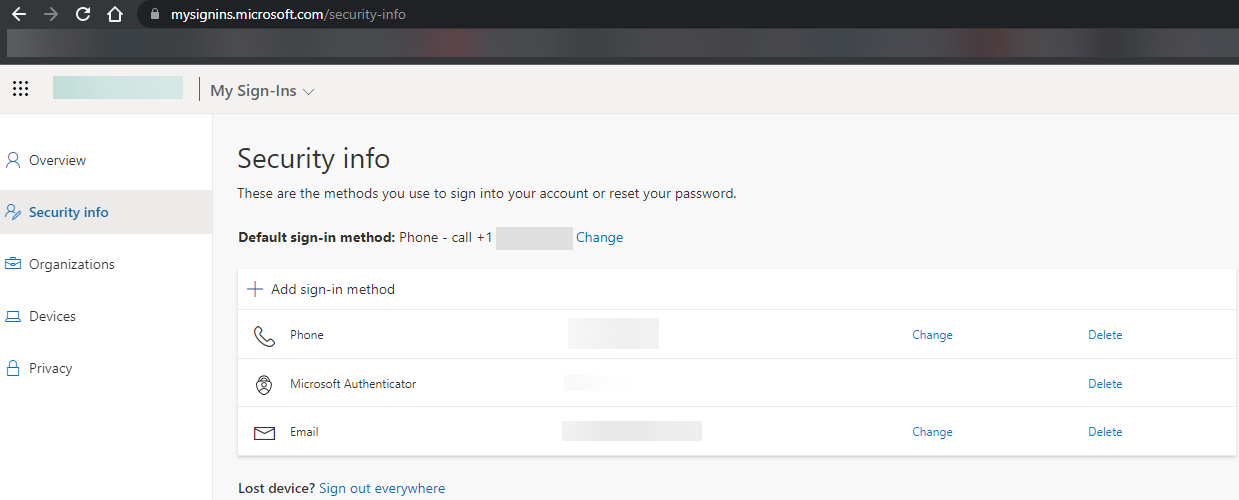Reload the page with refresh icon
This screenshot has width=1239, height=500.
point(83,15)
